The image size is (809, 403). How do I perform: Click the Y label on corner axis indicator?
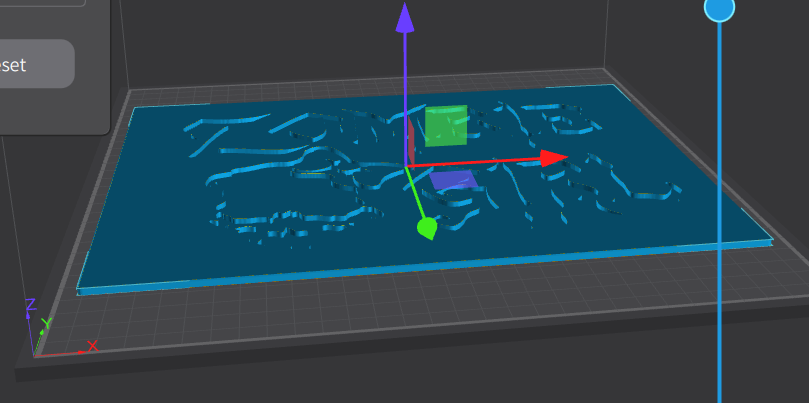(x=45, y=324)
